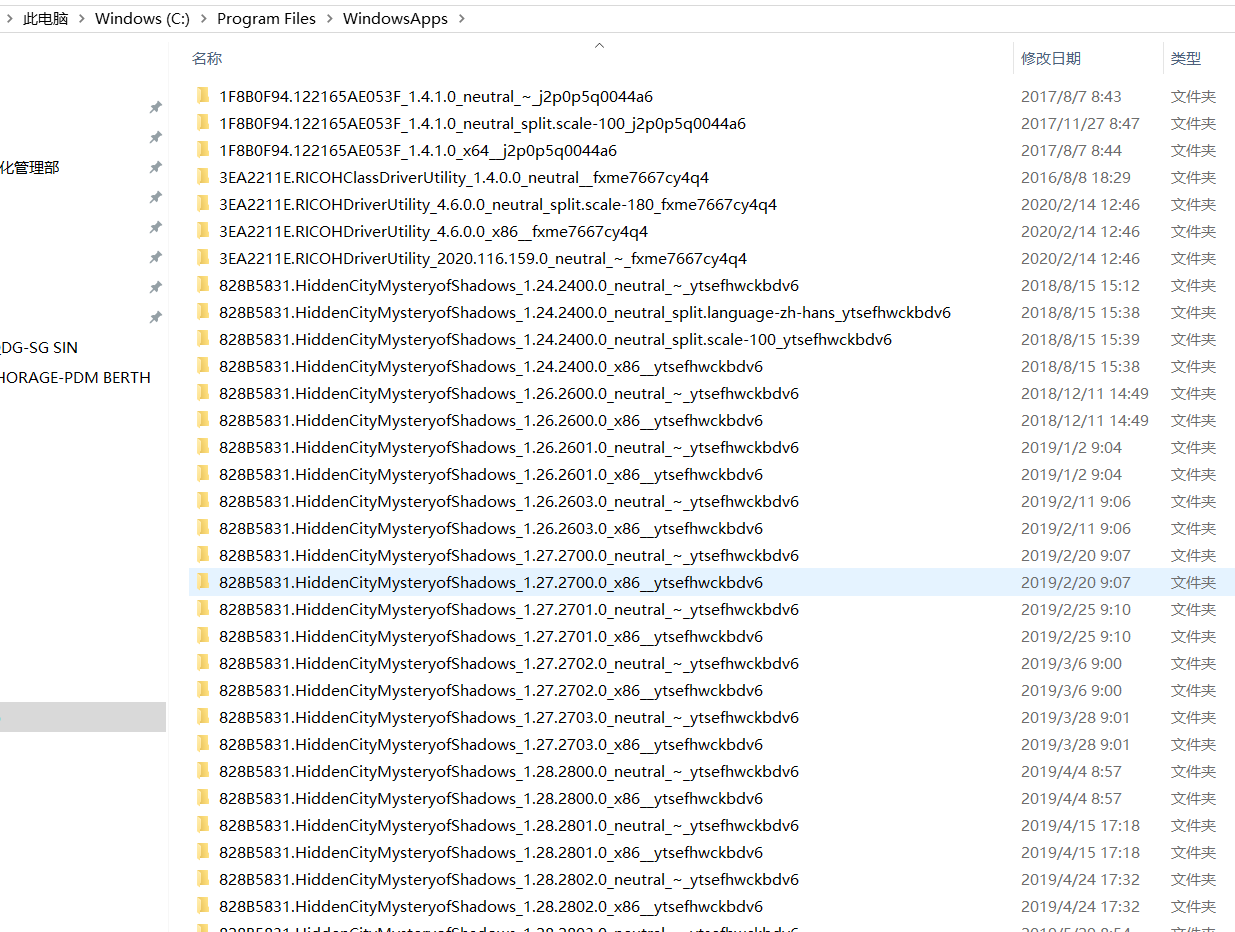The image size is (1235, 932).
Task: Select HiddenCity split.language-zh-hans folder name
Action: coord(585,313)
